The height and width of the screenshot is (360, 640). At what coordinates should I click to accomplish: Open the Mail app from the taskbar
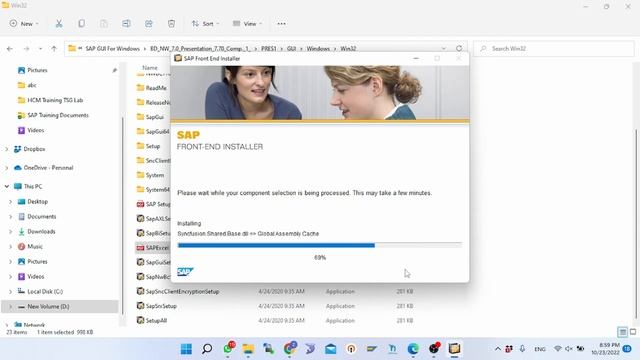[x=331, y=349]
